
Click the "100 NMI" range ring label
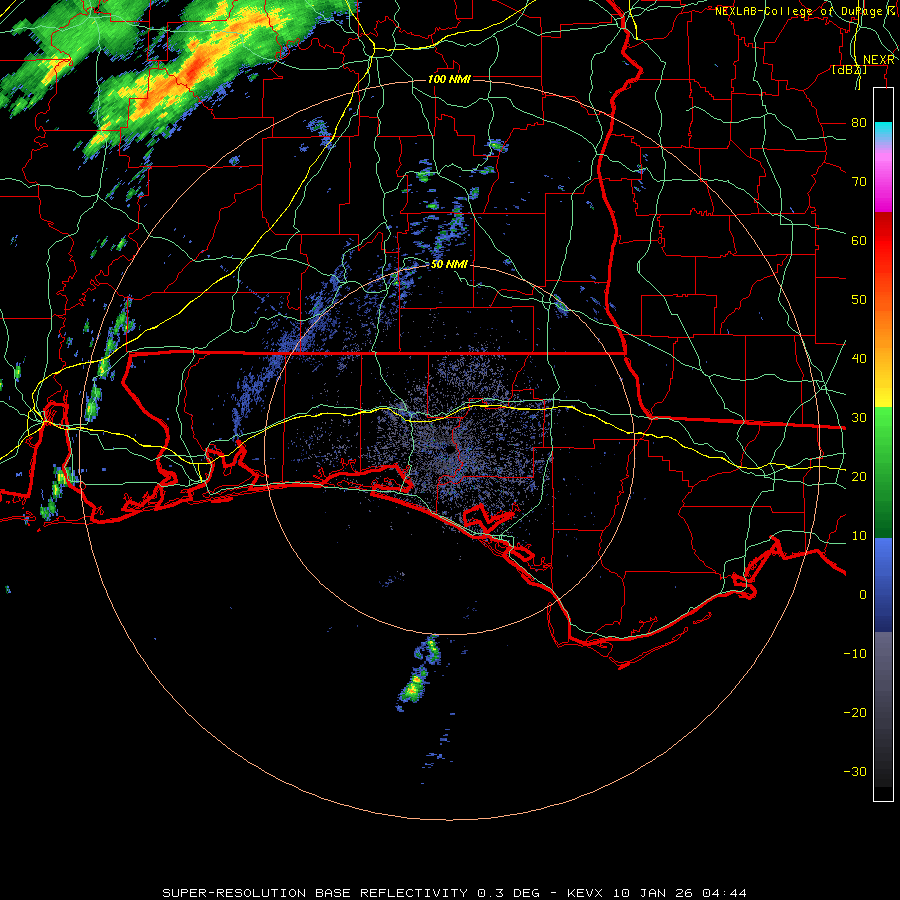pyautogui.click(x=449, y=79)
